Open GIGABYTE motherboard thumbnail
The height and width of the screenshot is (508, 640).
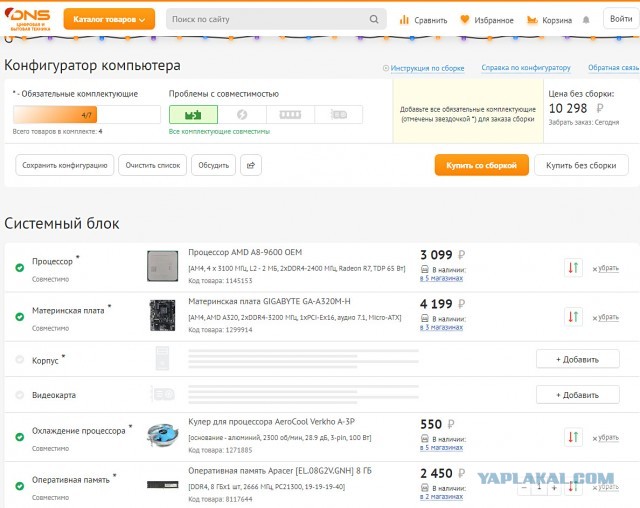(162, 315)
